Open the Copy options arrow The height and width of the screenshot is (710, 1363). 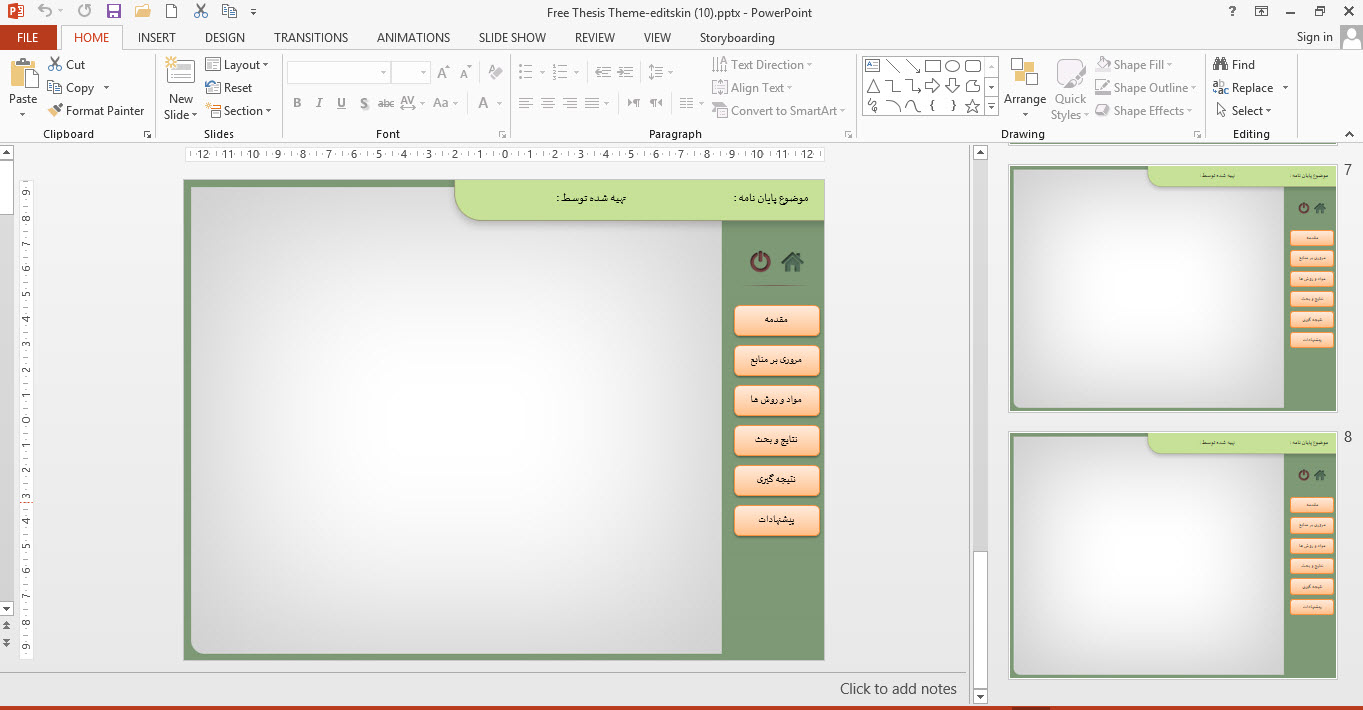106,88
